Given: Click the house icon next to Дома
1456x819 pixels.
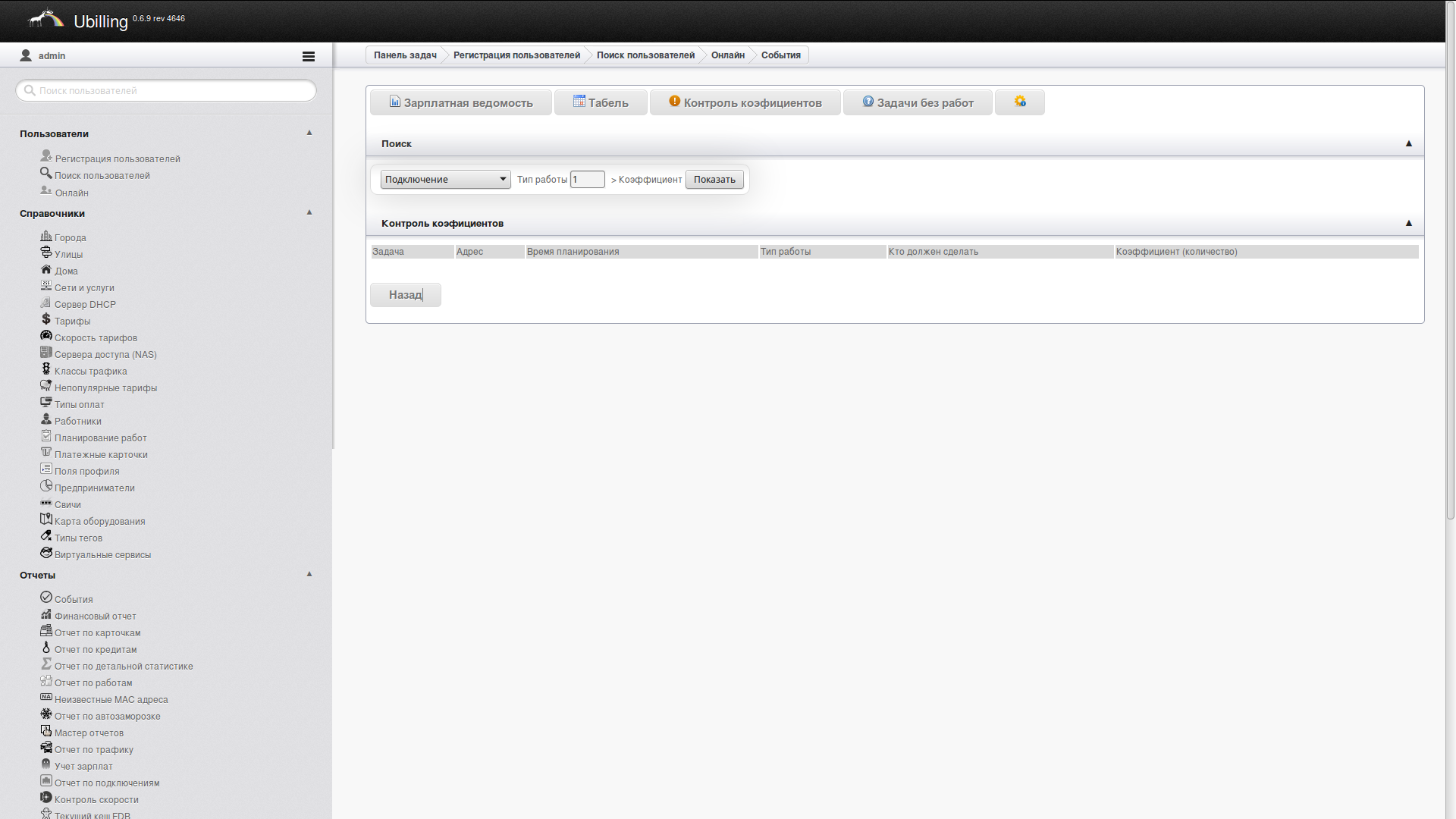Looking at the screenshot, I should tap(46, 270).
